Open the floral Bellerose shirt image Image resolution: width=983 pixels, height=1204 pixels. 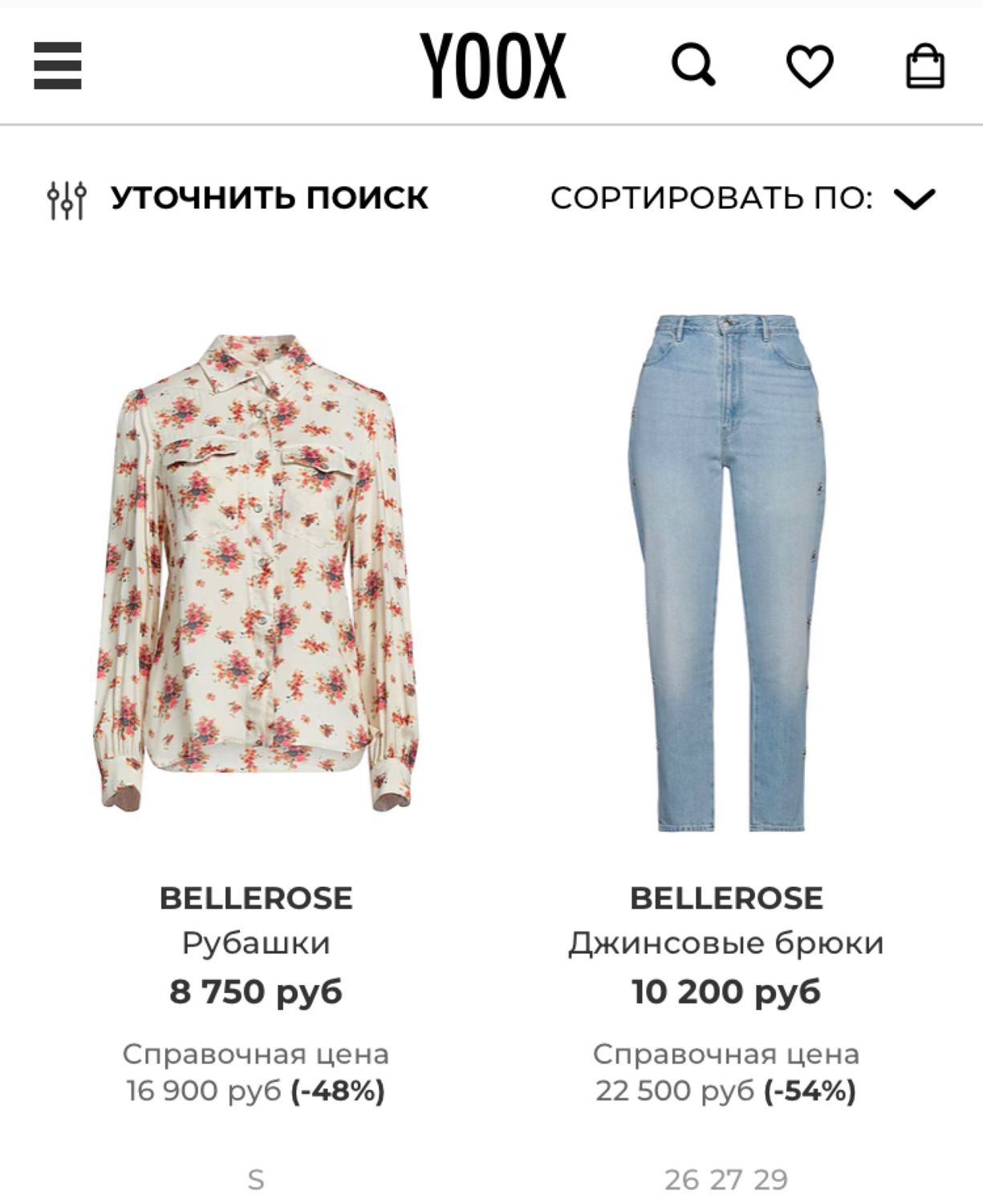coord(256,572)
